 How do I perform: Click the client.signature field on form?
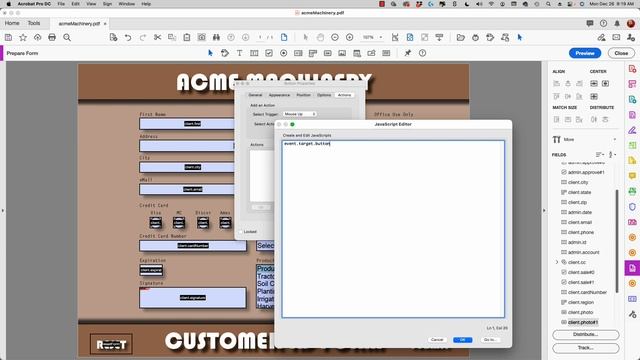pyautogui.click(x=193, y=298)
